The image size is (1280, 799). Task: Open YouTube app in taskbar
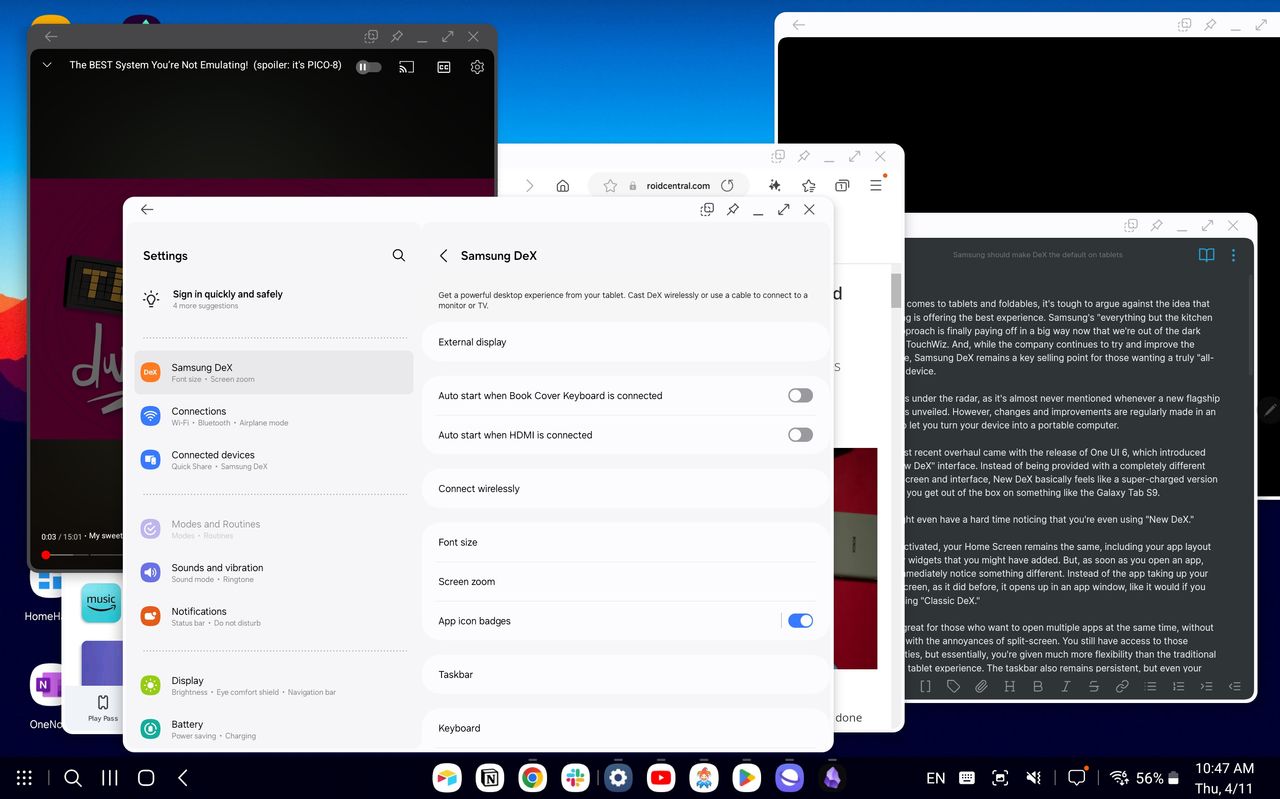click(660, 778)
